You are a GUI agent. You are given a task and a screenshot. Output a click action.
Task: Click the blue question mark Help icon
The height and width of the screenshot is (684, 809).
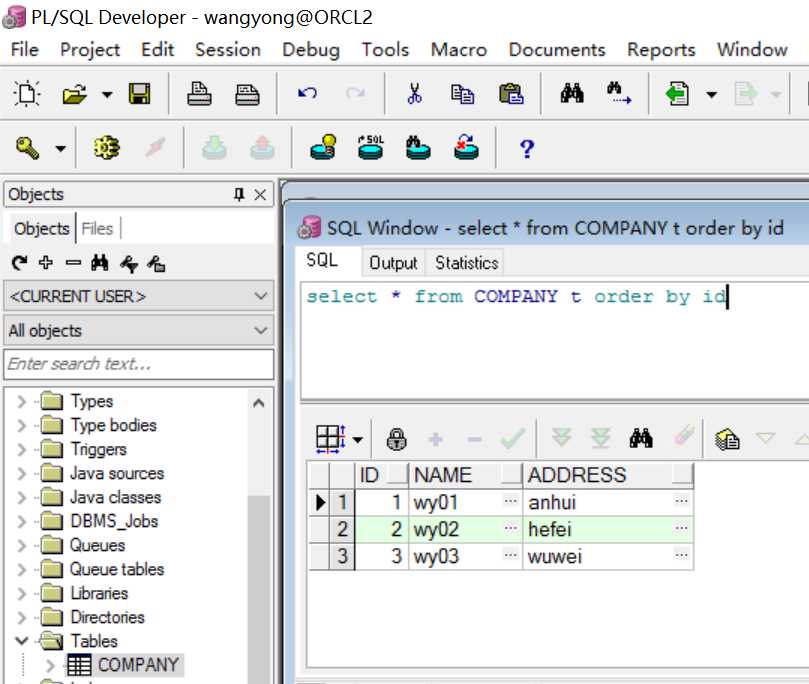point(527,149)
